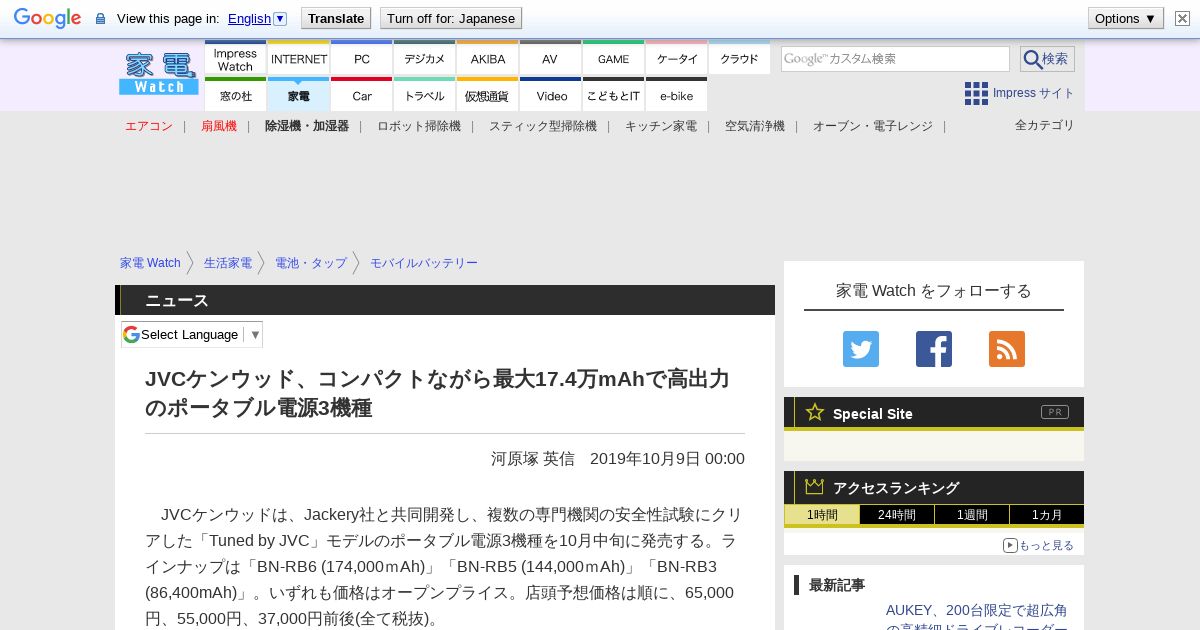Viewport: 1200px width, 630px height.
Task: Select the 家電 tab
Action: tap(299, 95)
